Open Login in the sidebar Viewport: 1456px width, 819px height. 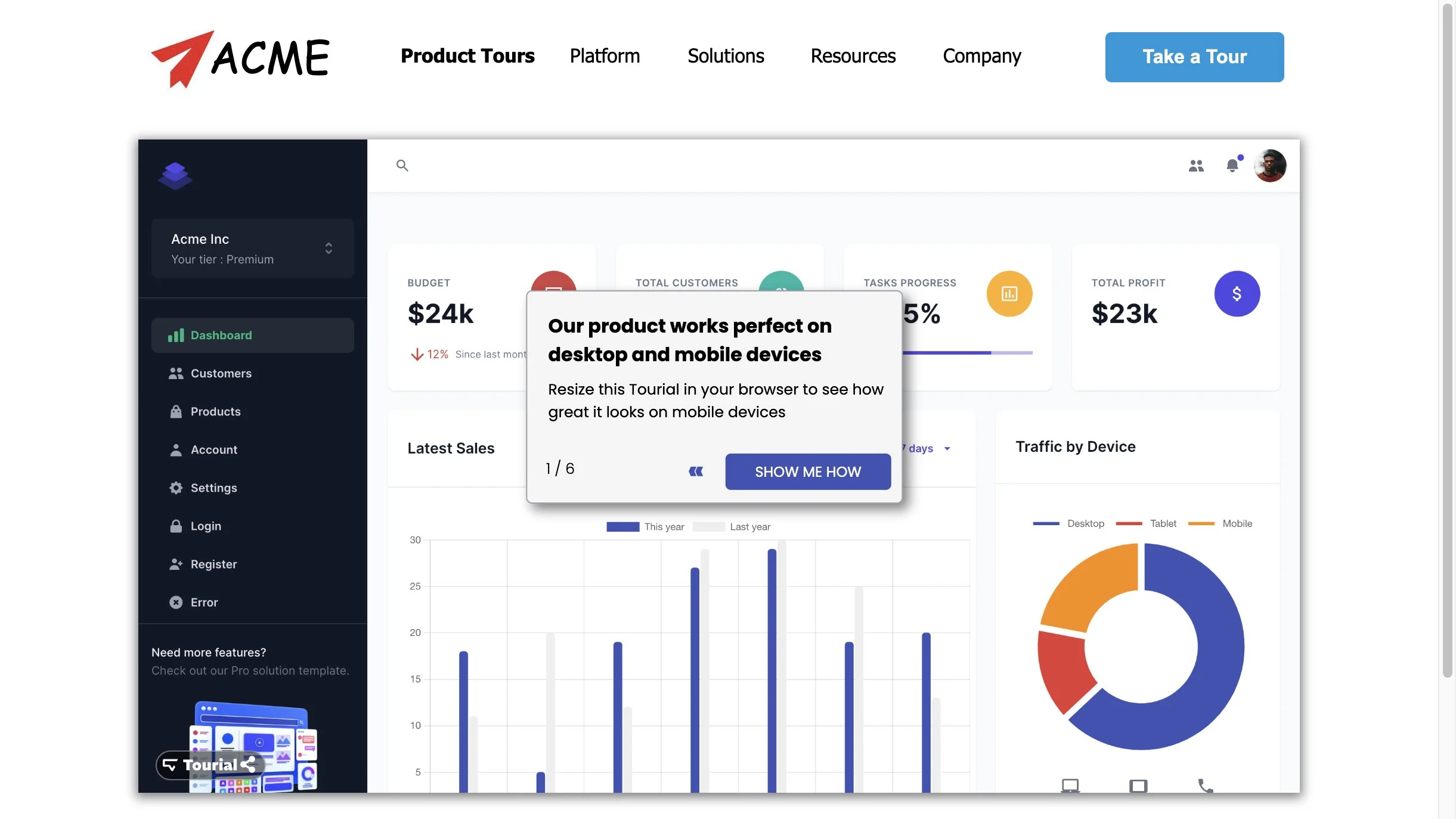[253, 526]
